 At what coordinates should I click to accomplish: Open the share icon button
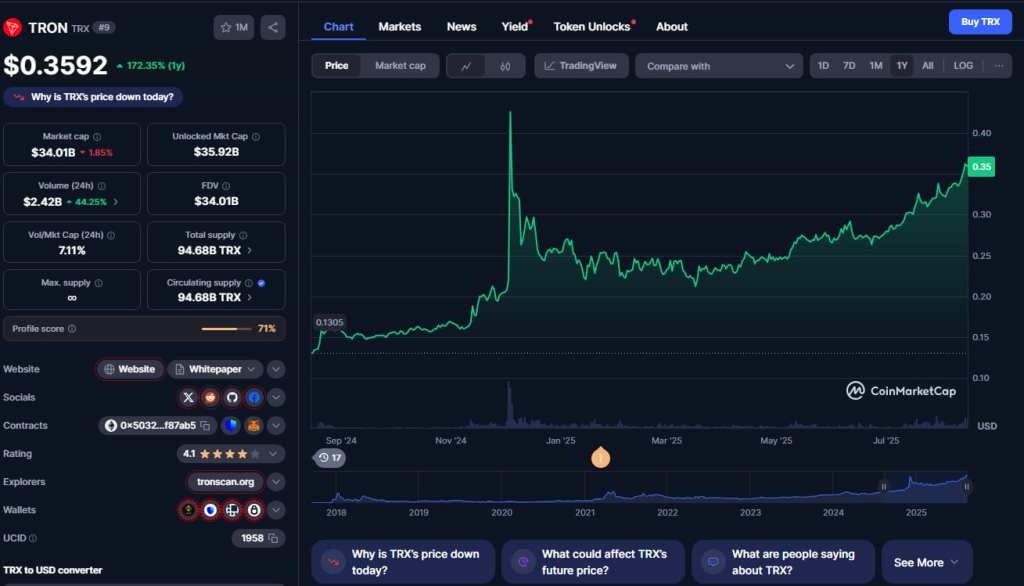[273, 27]
